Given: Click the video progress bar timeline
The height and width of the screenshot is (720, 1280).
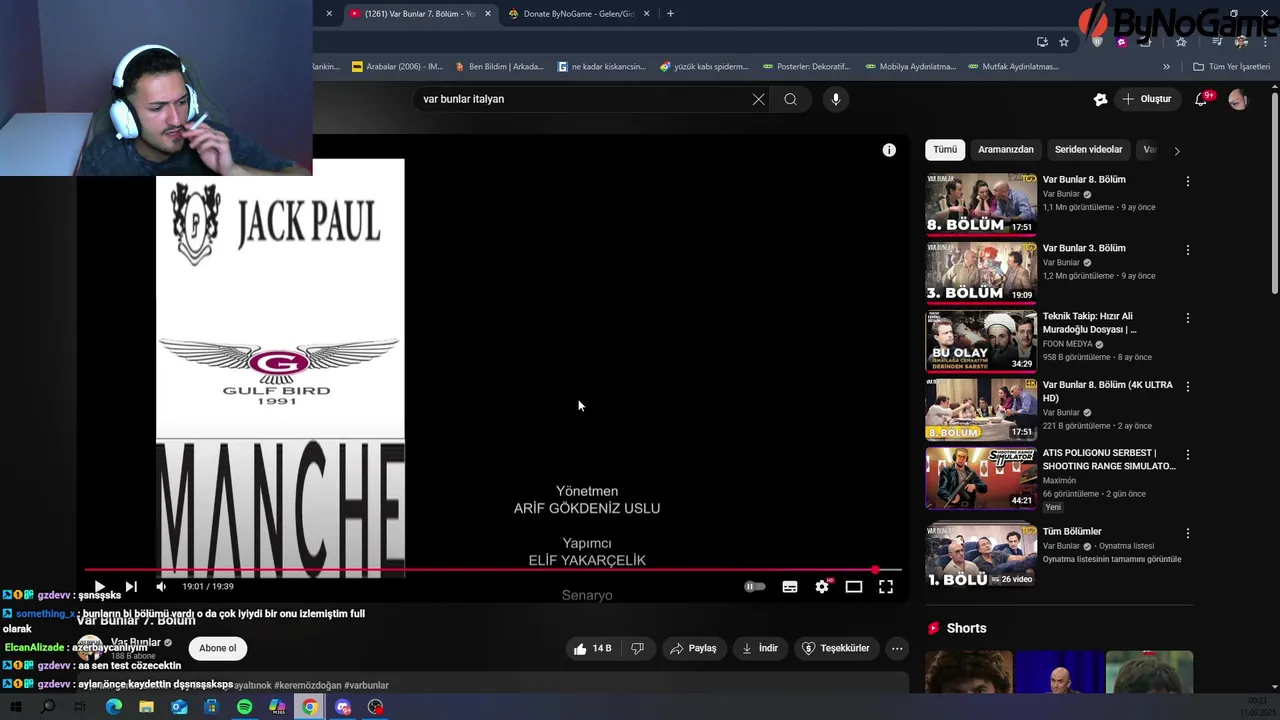Looking at the screenshot, I should click(493, 570).
